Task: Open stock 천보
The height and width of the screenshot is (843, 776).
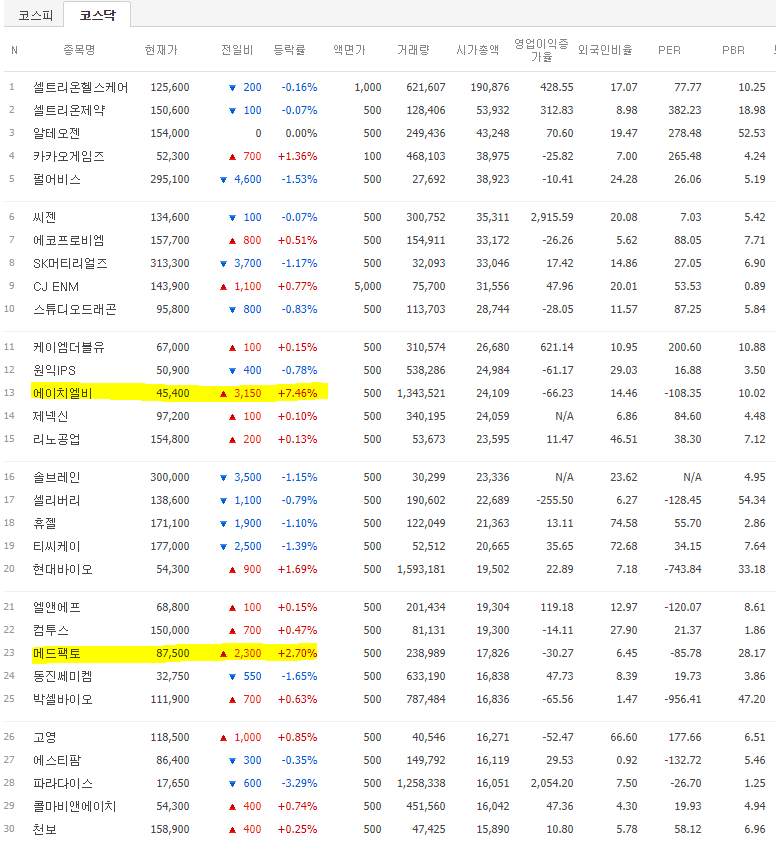Action: coord(45,830)
